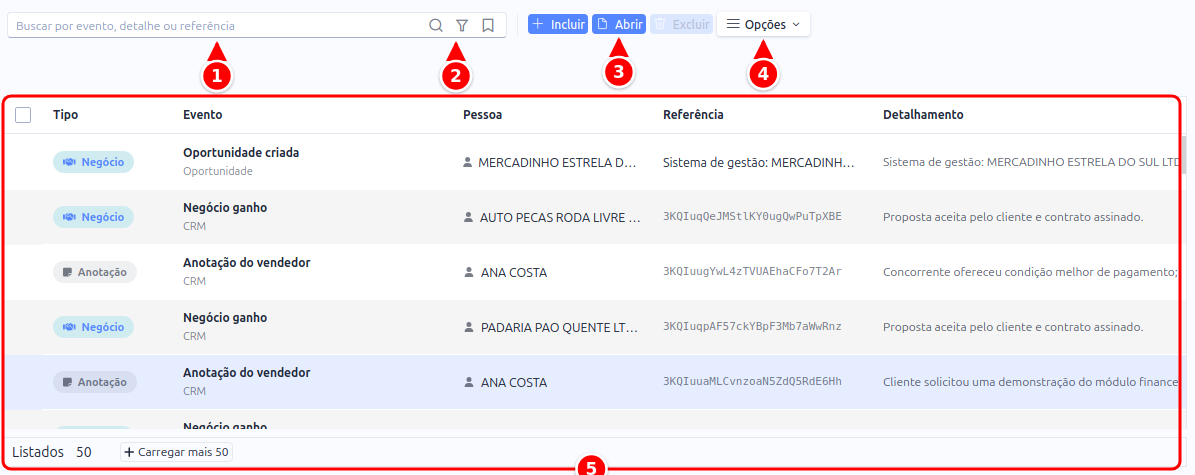
Task: Select the Oportunidade criada event text
Action: tap(241, 152)
